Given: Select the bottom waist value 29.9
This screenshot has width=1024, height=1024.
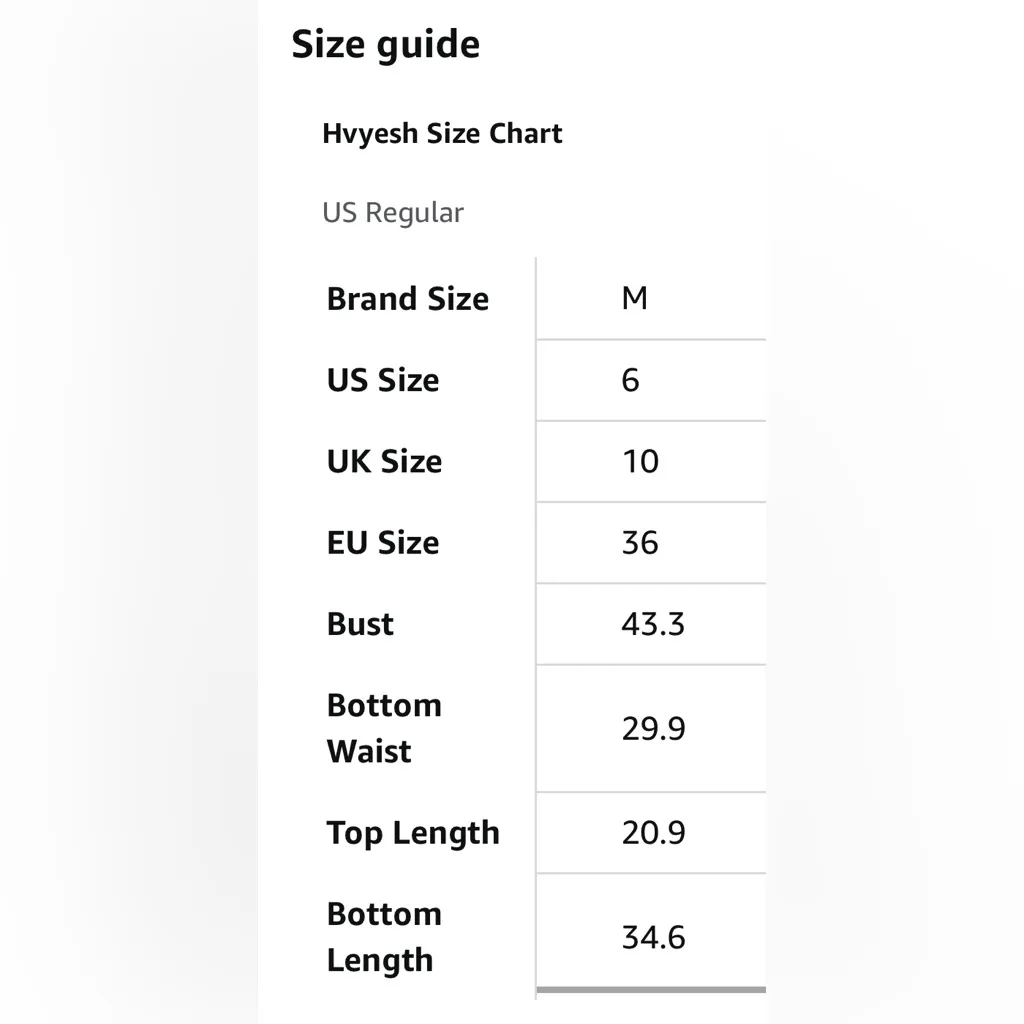Looking at the screenshot, I should [653, 728].
